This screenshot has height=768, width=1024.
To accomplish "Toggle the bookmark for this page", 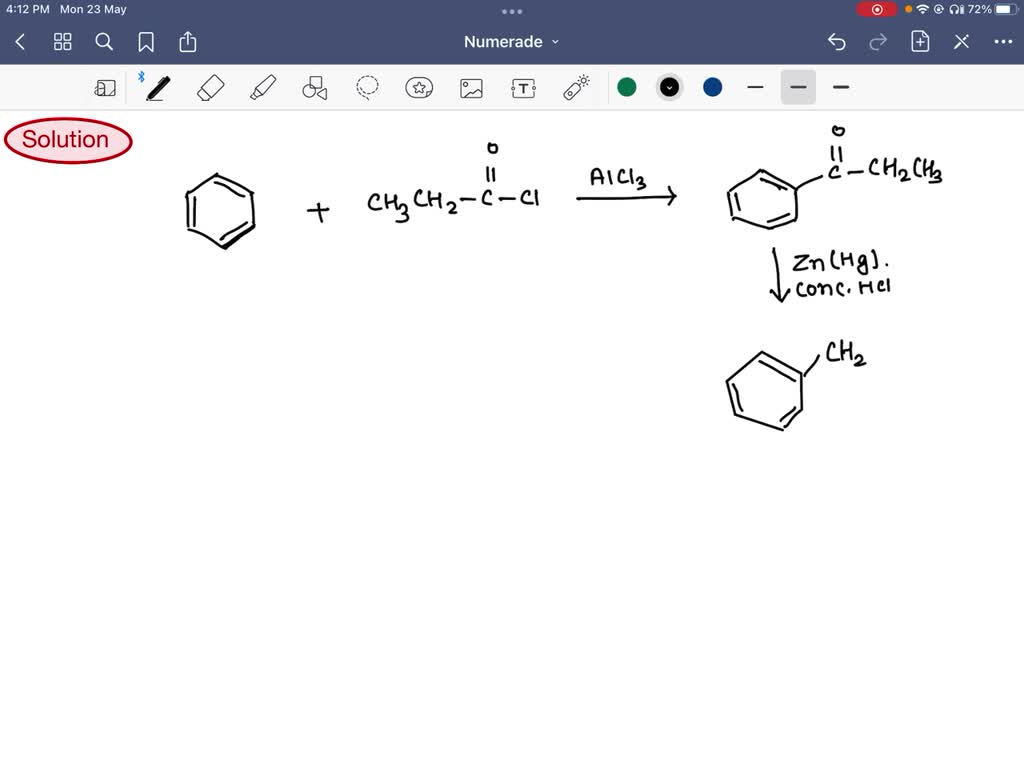I will coord(146,42).
